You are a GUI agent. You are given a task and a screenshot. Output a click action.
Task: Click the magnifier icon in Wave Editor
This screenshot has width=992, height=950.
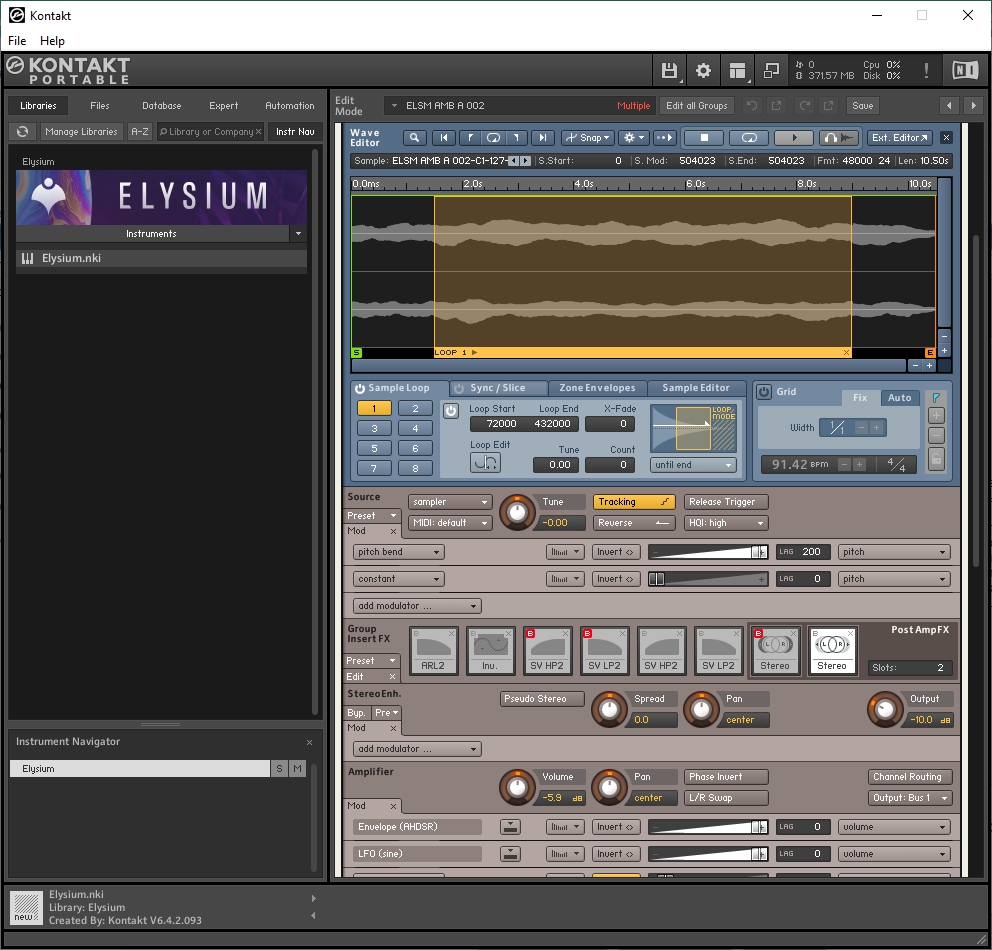click(415, 138)
